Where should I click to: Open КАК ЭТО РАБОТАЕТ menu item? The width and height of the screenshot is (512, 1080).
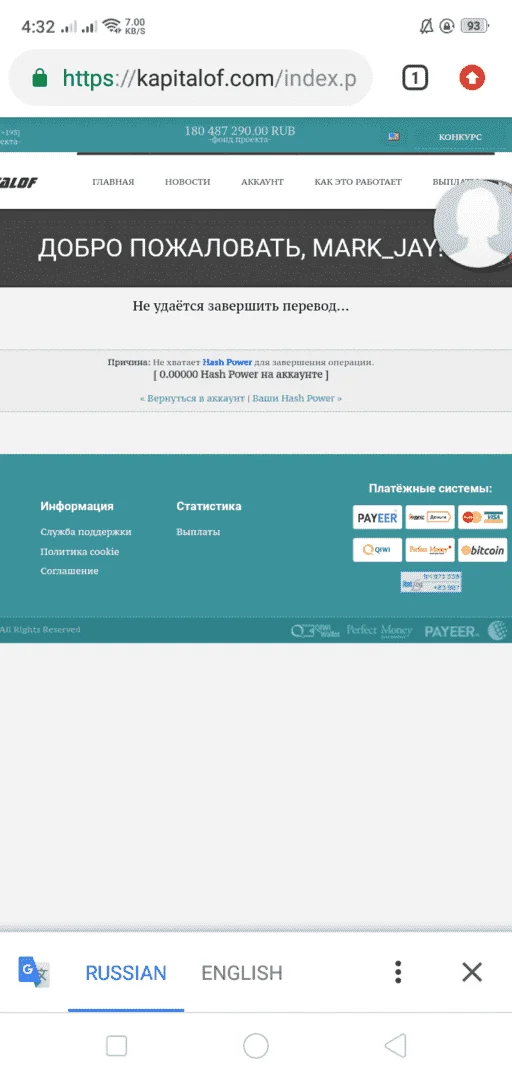click(x=358, y=182)
